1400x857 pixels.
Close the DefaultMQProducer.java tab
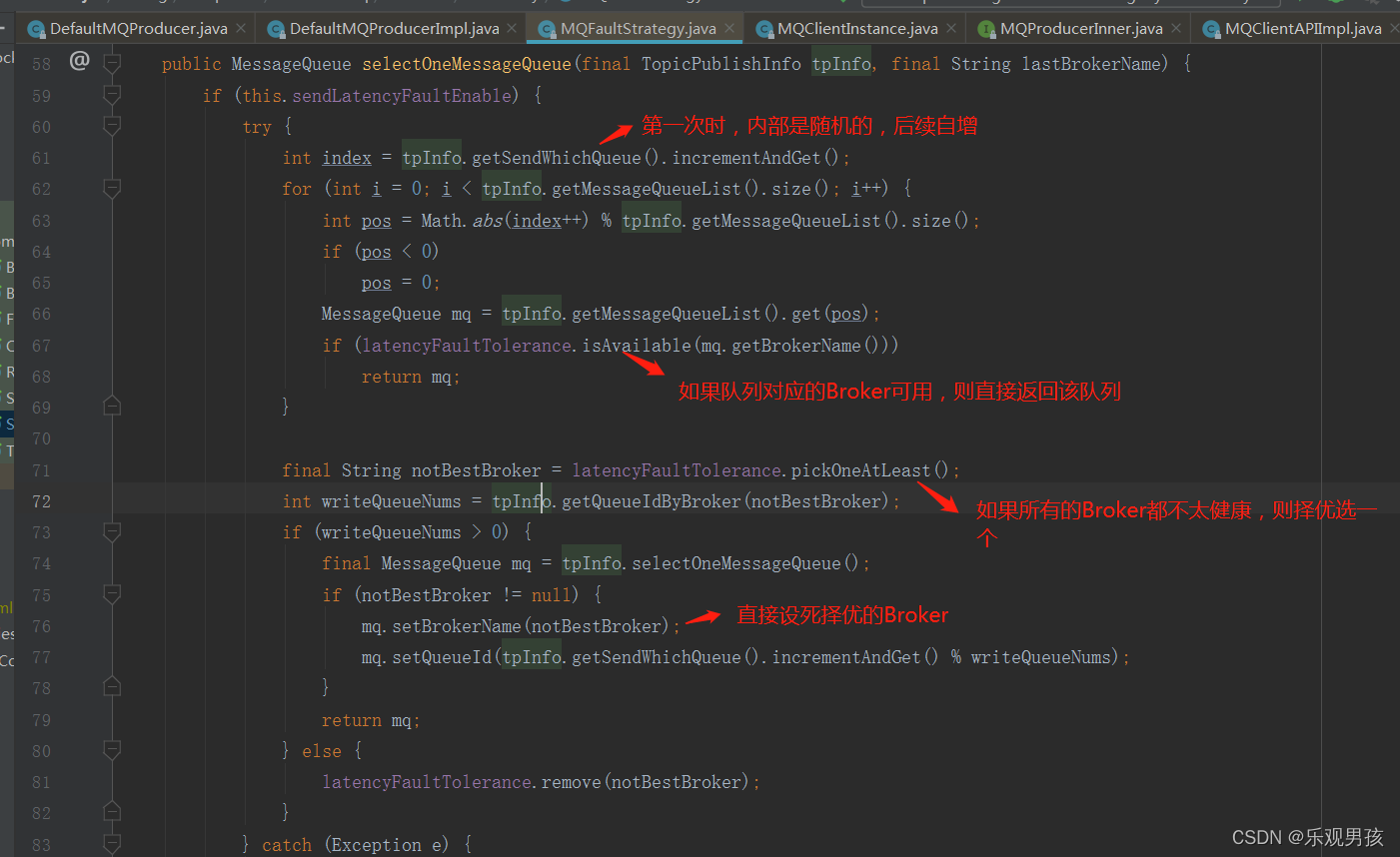pyautogui.click(x=241, y=28)
